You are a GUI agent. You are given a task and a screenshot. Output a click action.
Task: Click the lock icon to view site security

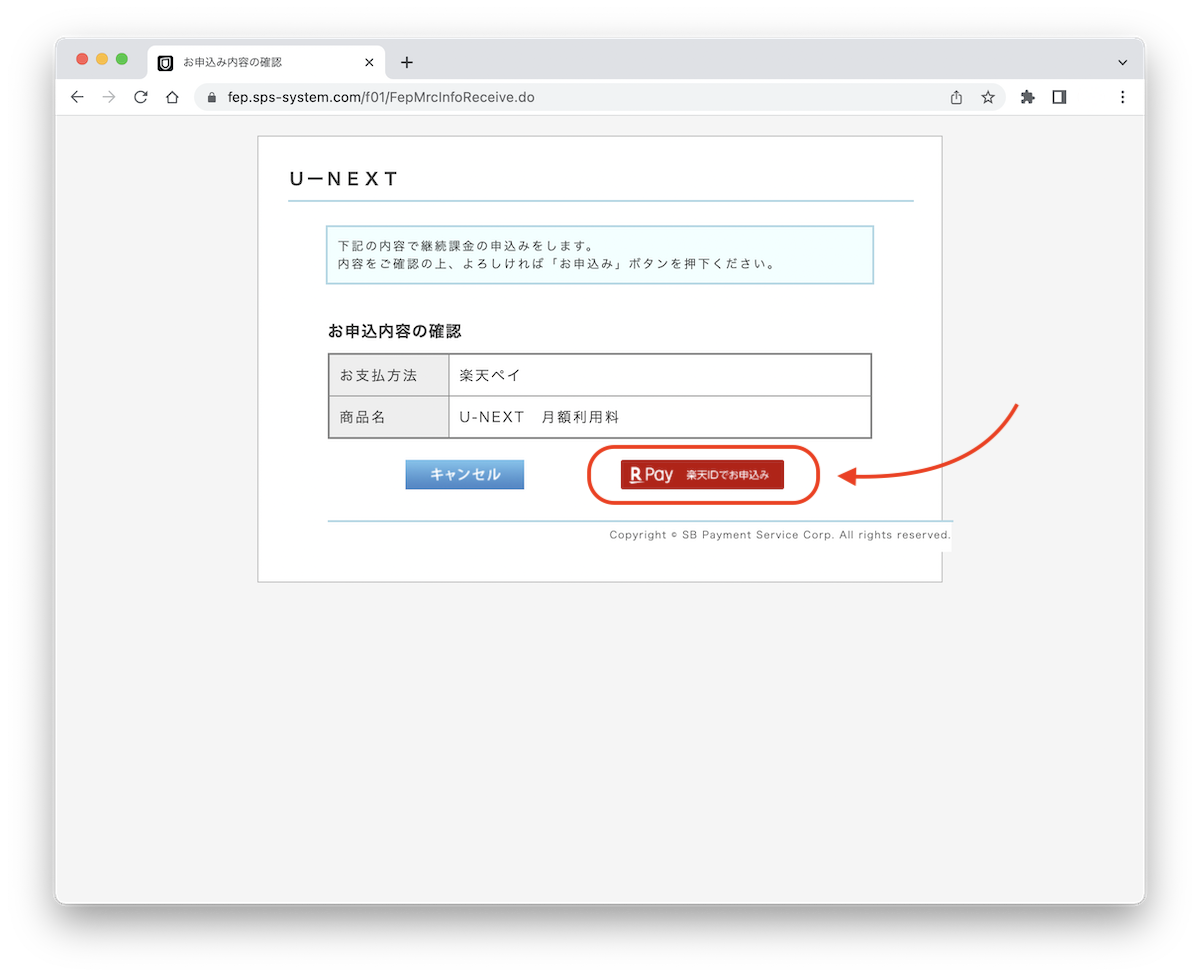[x=210, y=97]
